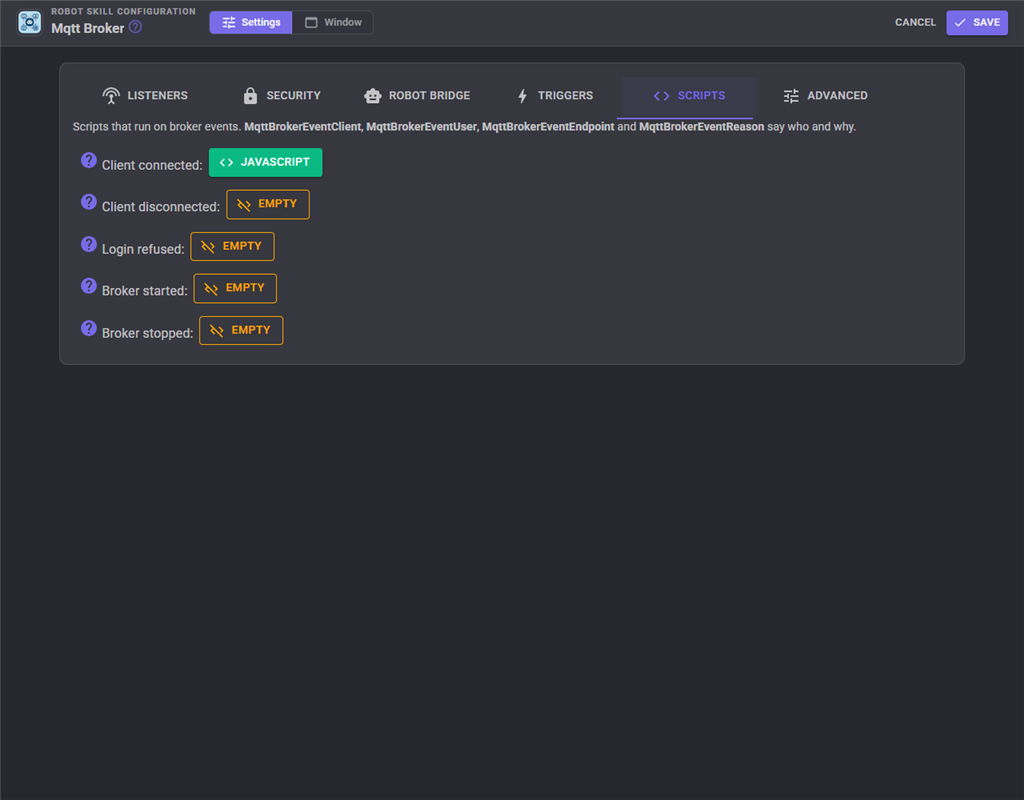
Task: Add script for Broker stopped event
Action: pyautogui.click(x=241, y=330)
